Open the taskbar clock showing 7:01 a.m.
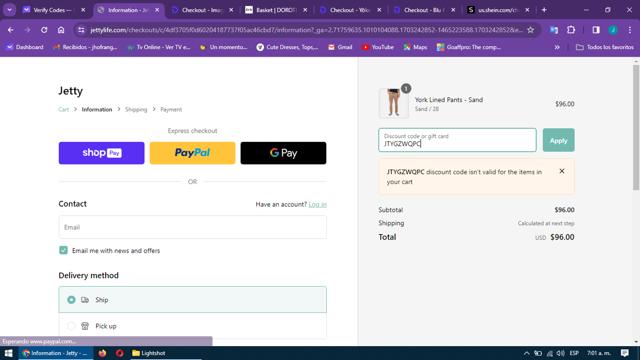The image size is (640, 360). tap(599, 353)
